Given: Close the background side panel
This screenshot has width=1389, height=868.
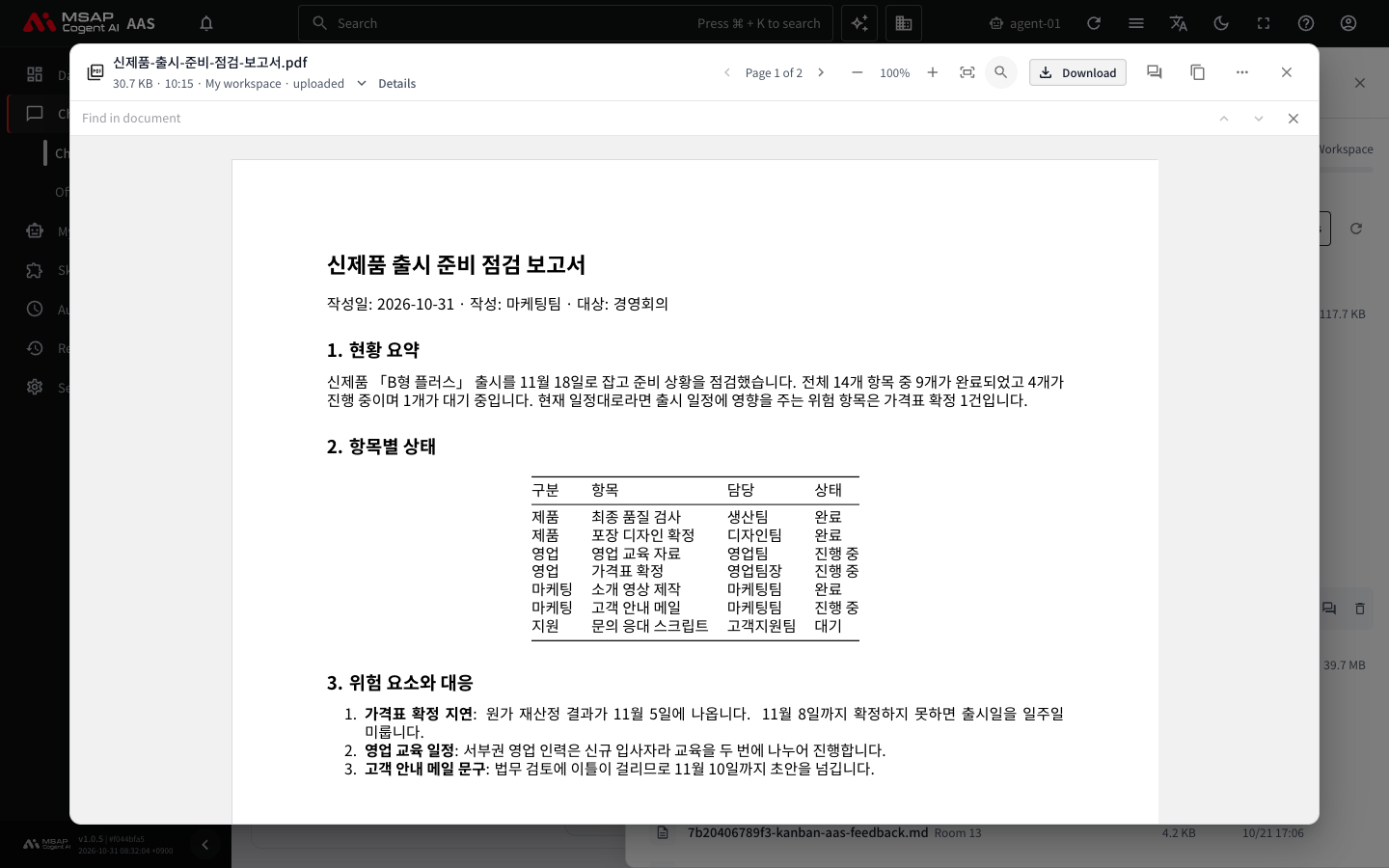Looking at the screenshot, I should pos(1360,83).
